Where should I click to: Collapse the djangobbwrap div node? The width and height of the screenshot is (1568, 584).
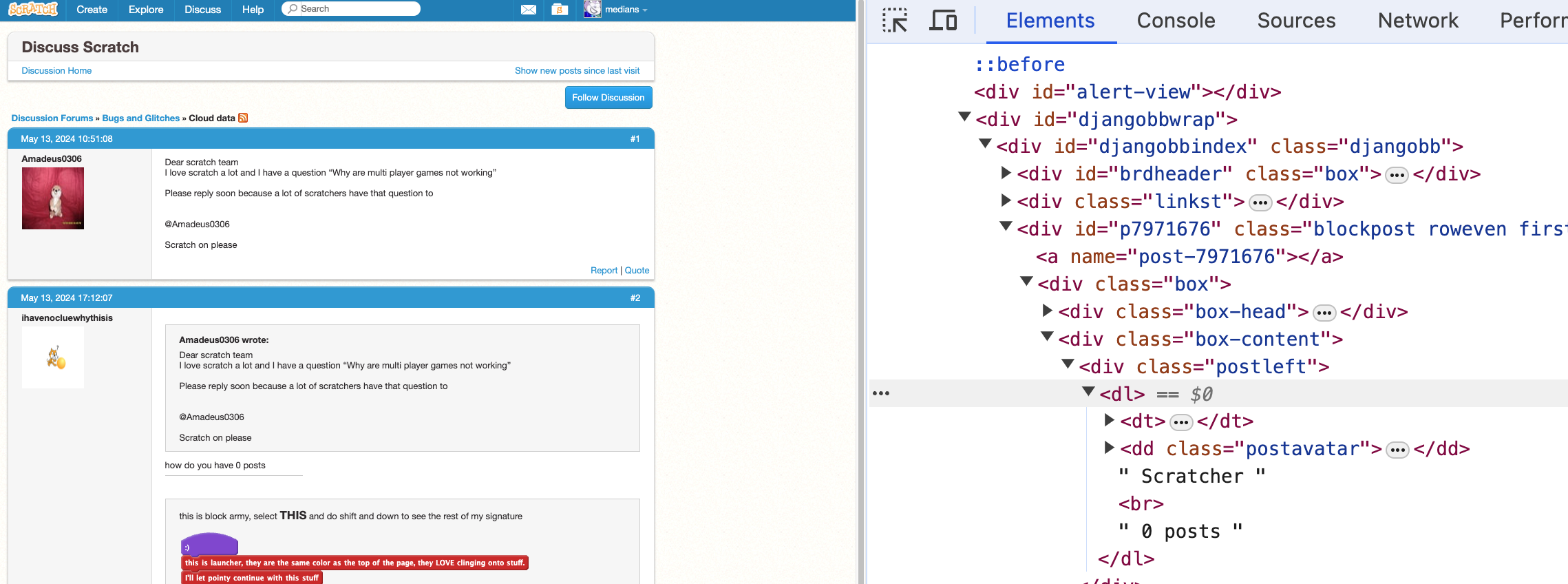[x=965, y=117]
